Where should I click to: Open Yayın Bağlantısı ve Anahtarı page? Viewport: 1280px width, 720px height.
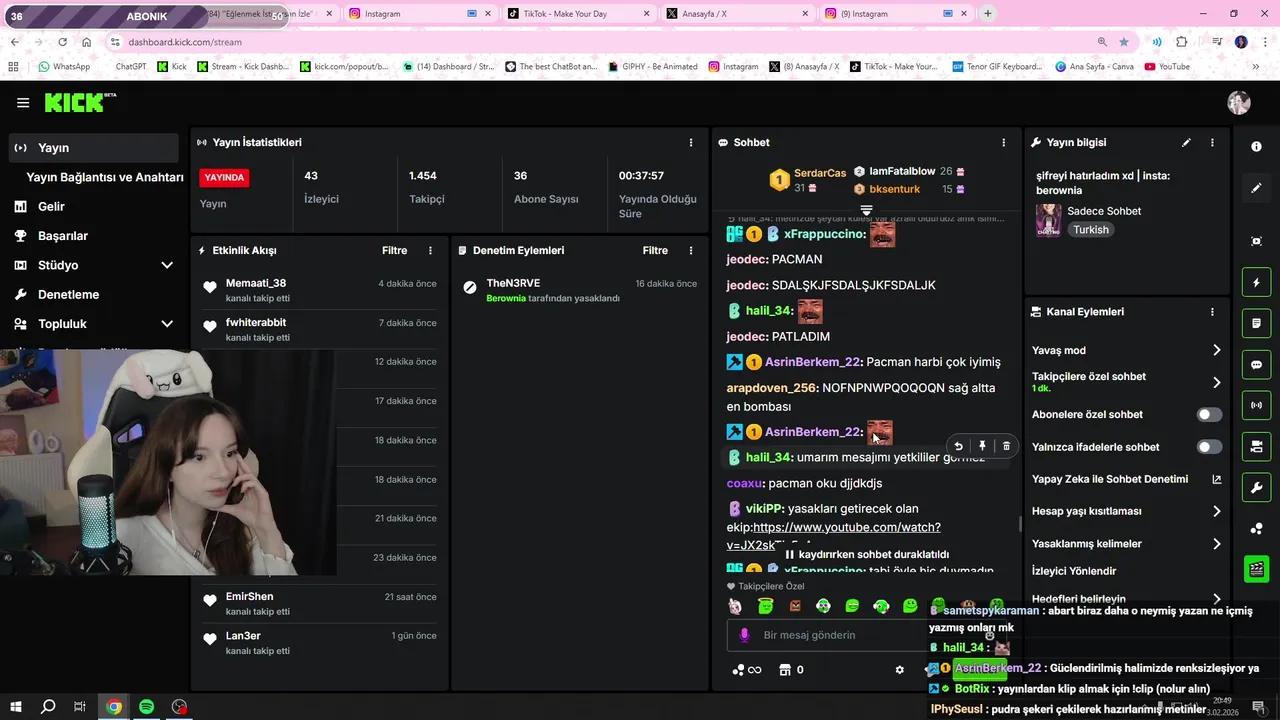click(x=105, y=177)
